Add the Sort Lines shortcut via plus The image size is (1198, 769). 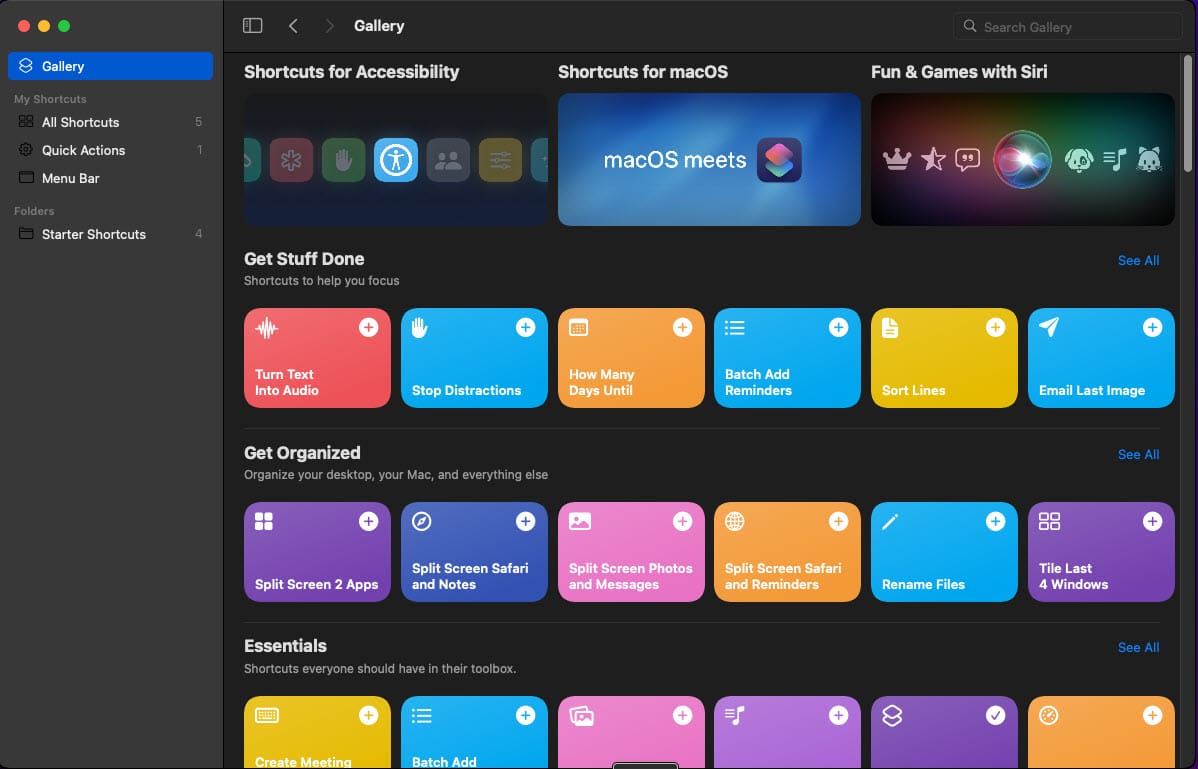pyautogui.click(x=996, y=328)
